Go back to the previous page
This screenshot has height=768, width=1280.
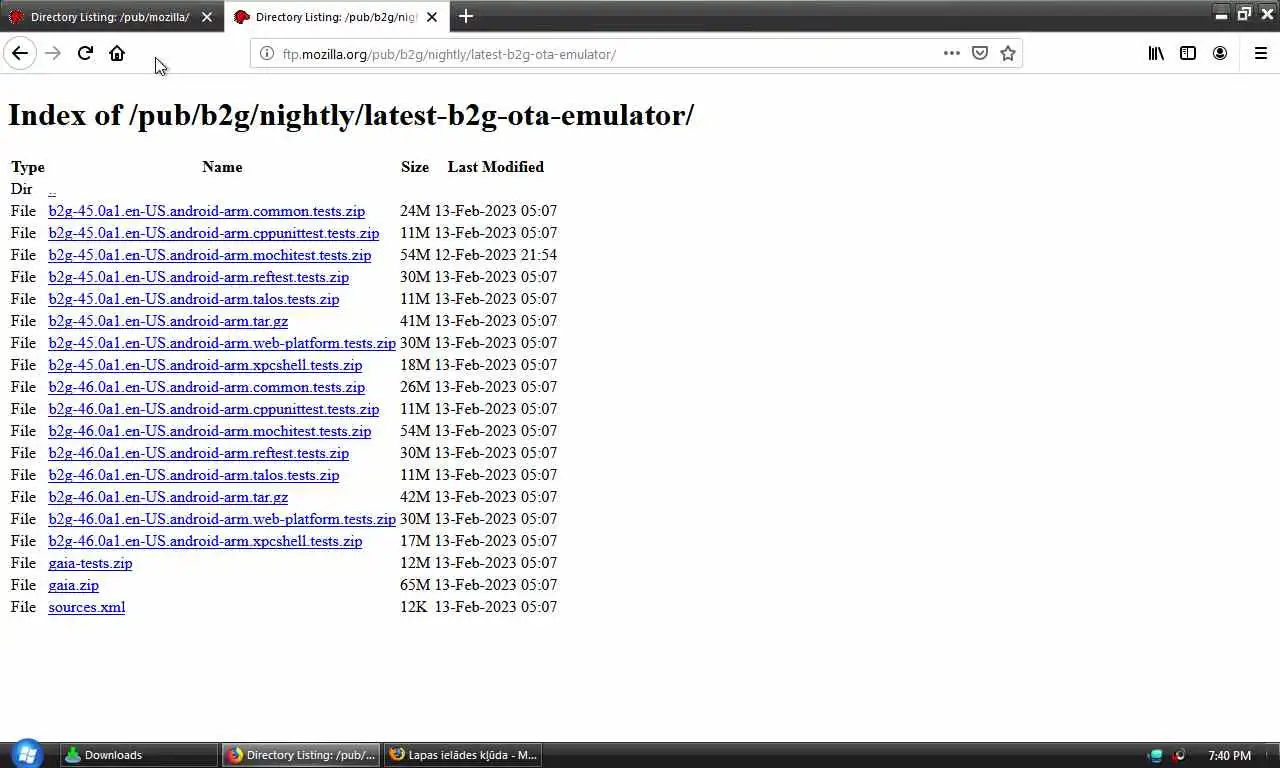click(20, 53)
